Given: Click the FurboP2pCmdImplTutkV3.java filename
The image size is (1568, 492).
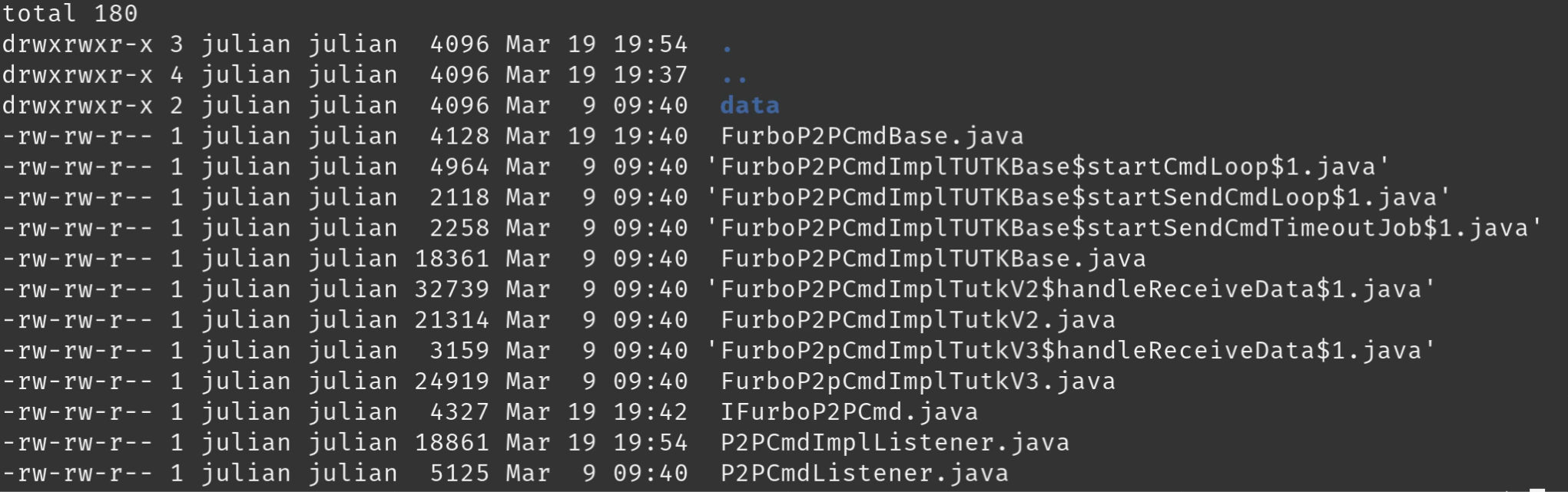Looking at the screenshot, I should click(x=918, y=381).
